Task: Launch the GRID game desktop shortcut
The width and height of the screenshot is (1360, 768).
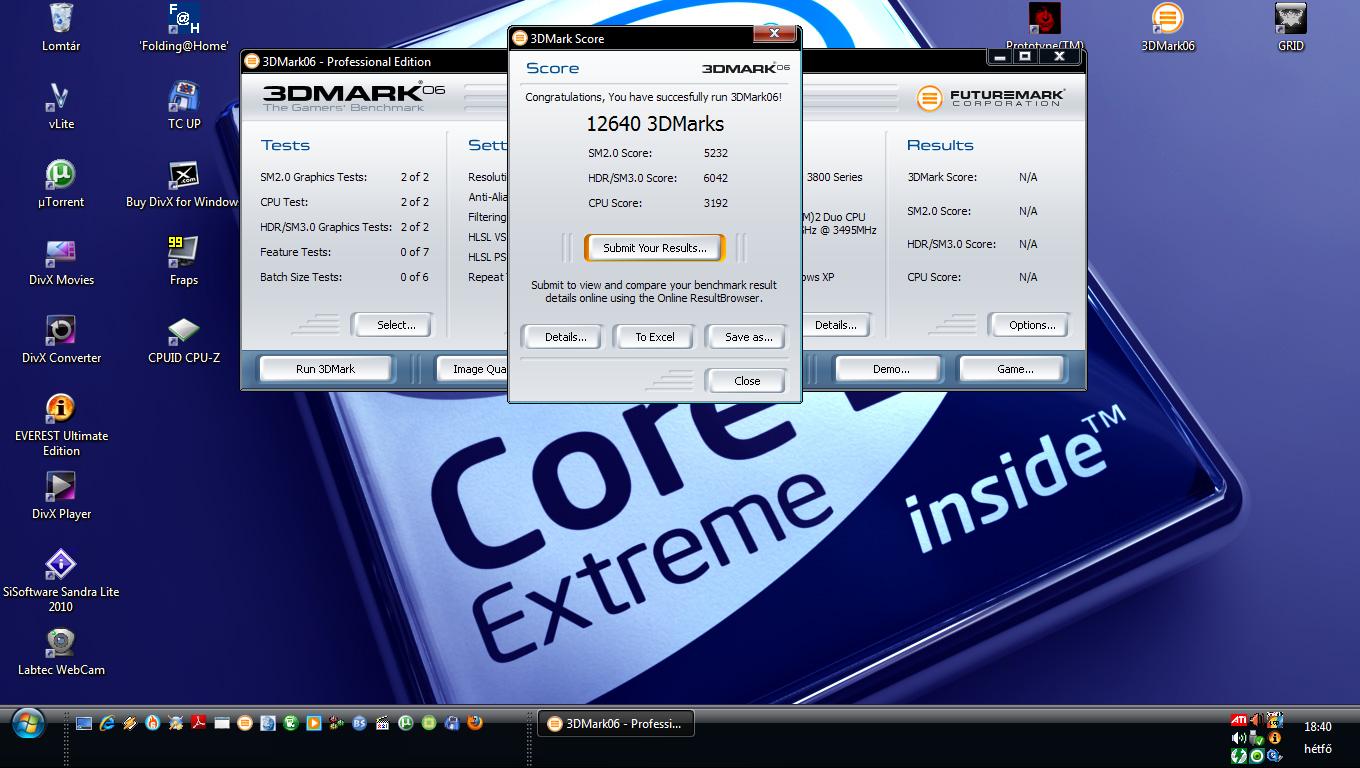Action: tap(1290, 28)
